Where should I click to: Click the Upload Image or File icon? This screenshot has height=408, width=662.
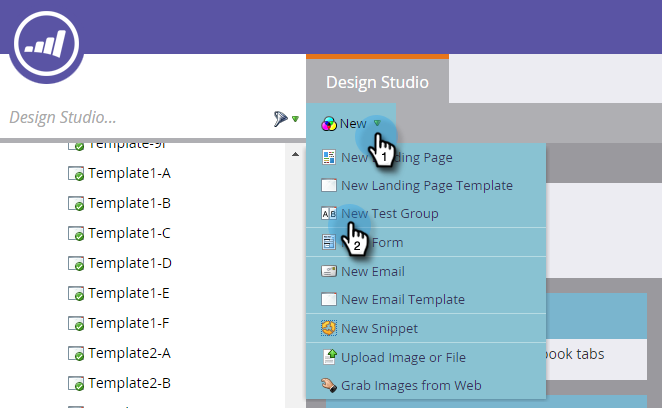pos(329,357)
